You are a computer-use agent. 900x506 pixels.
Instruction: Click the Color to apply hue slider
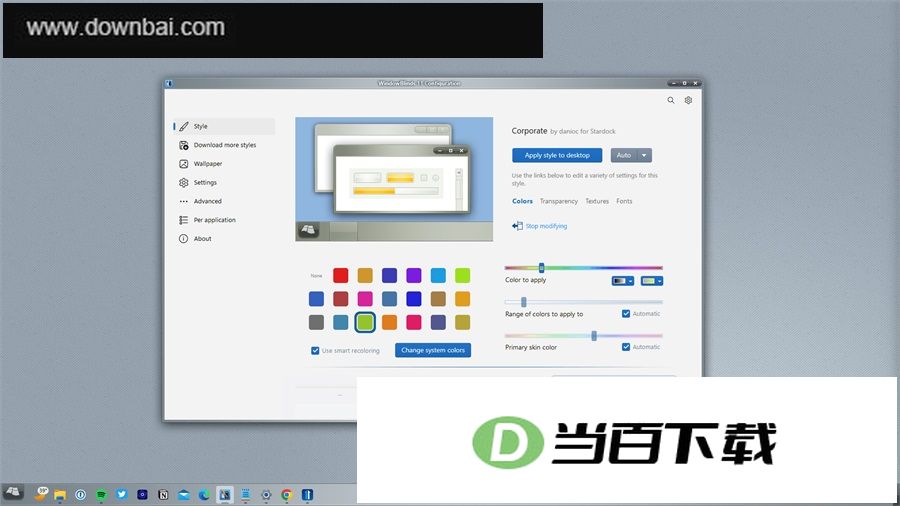point(583,268)
